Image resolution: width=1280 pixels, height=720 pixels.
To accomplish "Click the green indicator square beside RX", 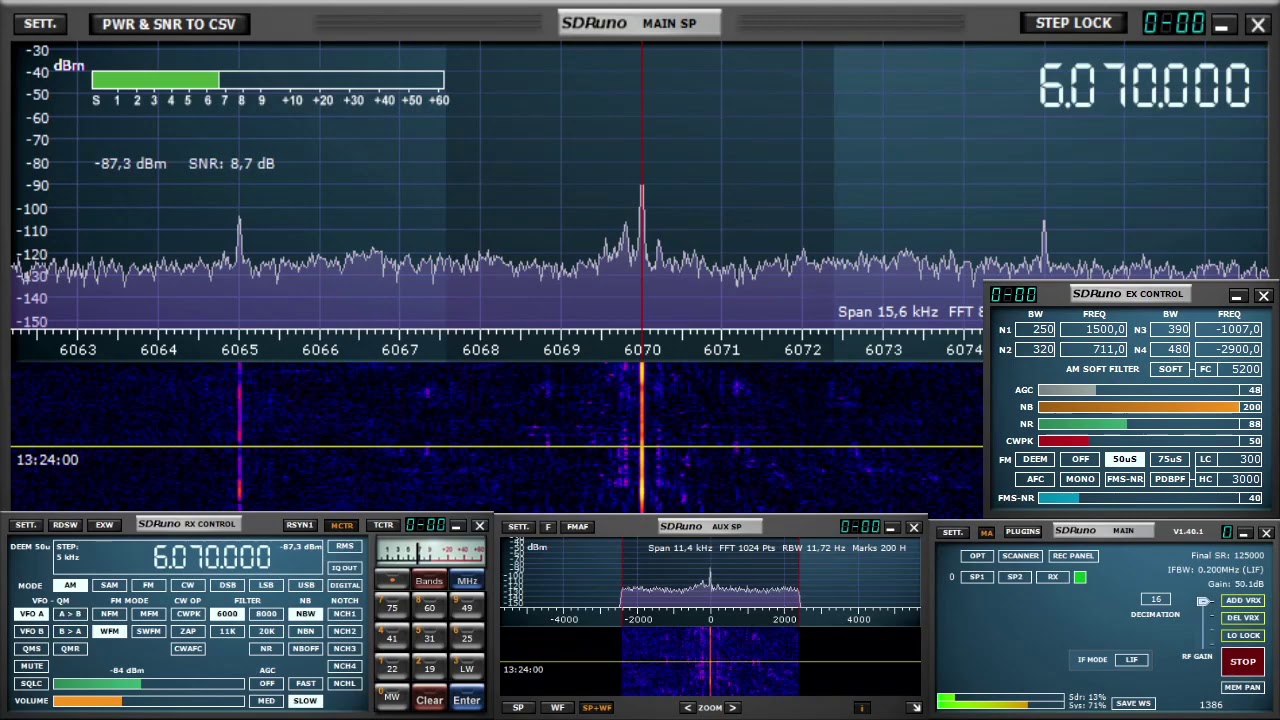I will pos(1080,577).
